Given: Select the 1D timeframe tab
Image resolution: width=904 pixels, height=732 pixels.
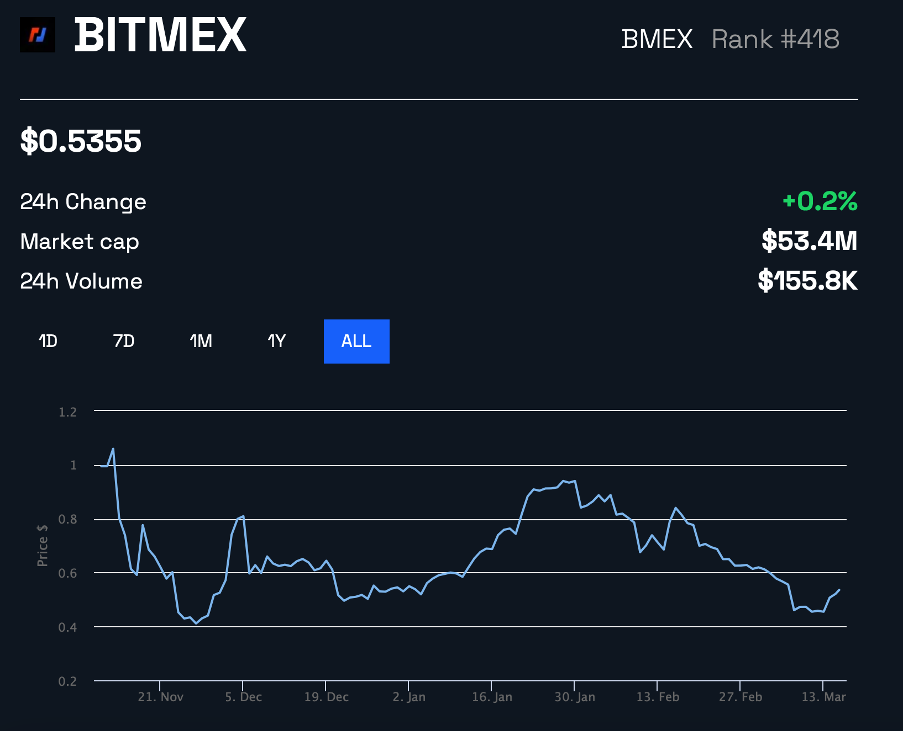Looking at the screenshot, I should [x=46, y=341].
